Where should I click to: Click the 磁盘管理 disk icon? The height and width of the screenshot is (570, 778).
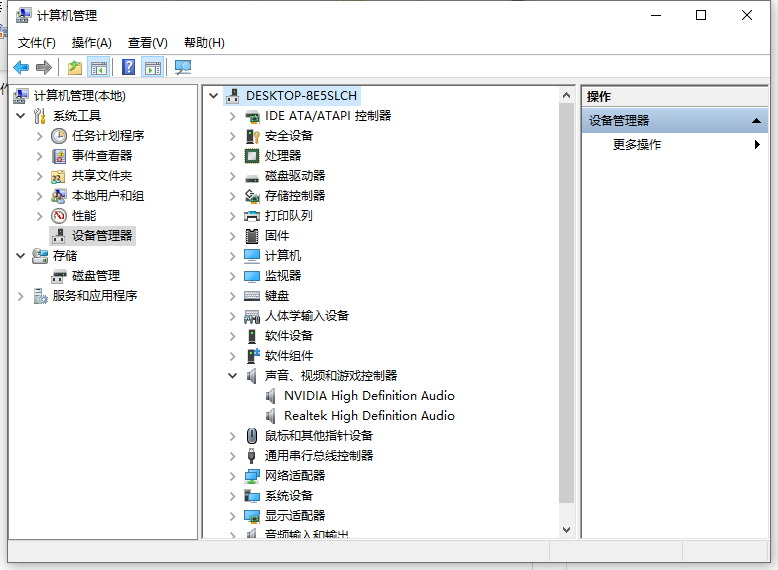click(x=59, y=276)
